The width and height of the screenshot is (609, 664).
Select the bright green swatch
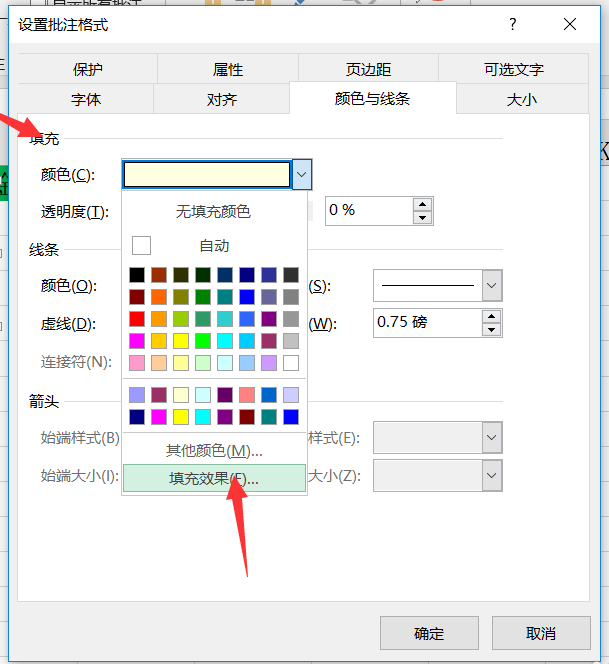coord(203,341)
